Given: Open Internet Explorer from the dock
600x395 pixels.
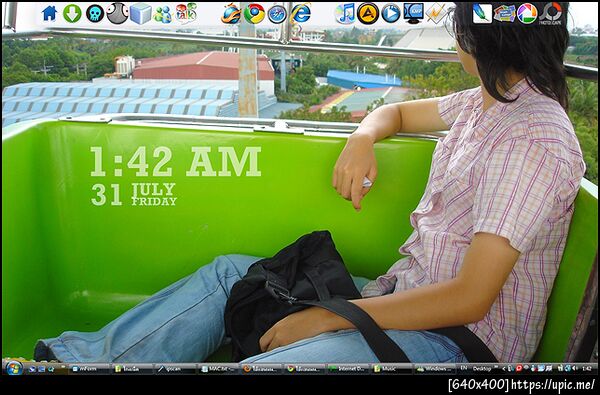Looking at the screenshot, I should coord(301,13).
